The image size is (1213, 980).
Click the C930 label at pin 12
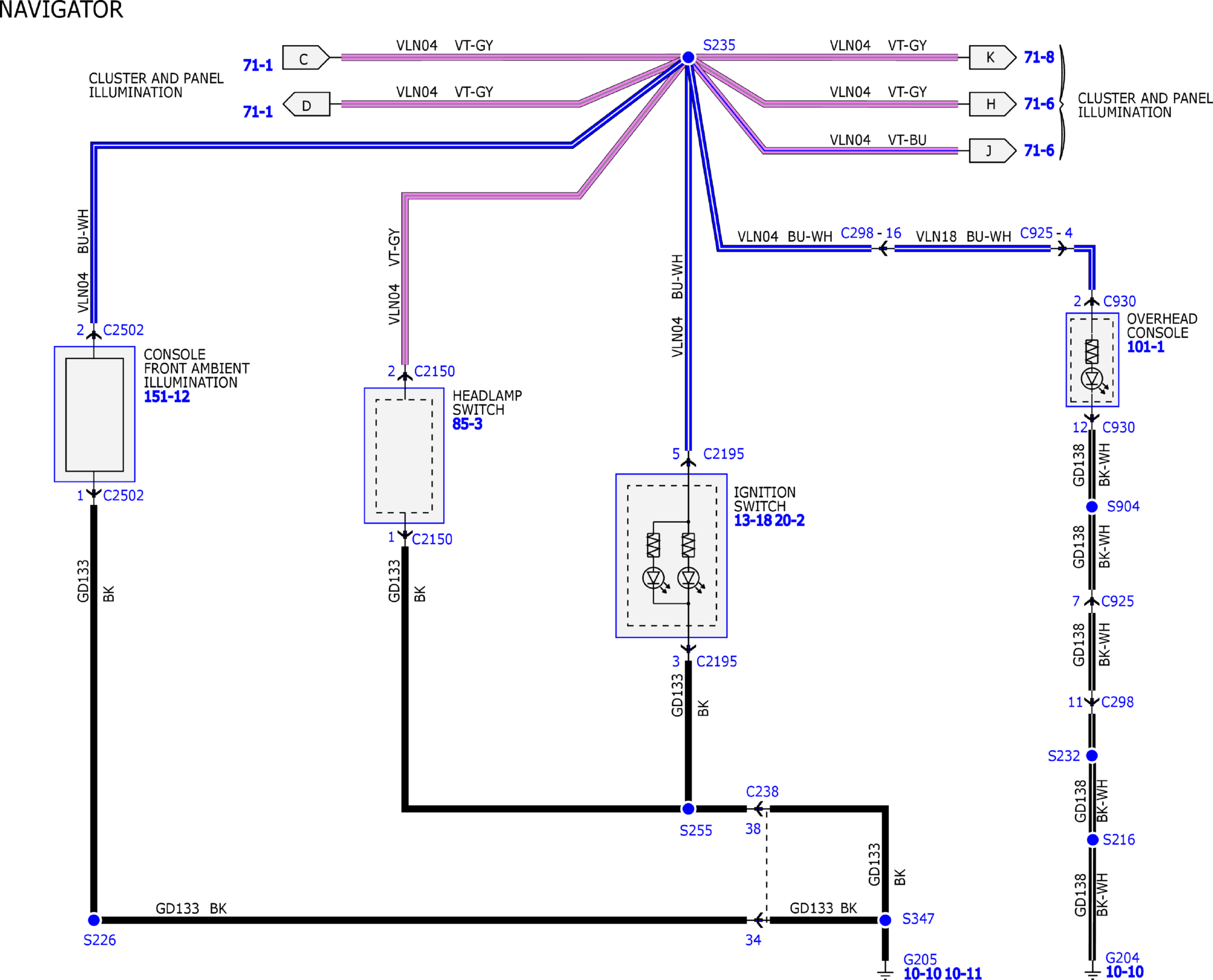click(1118, 428)
